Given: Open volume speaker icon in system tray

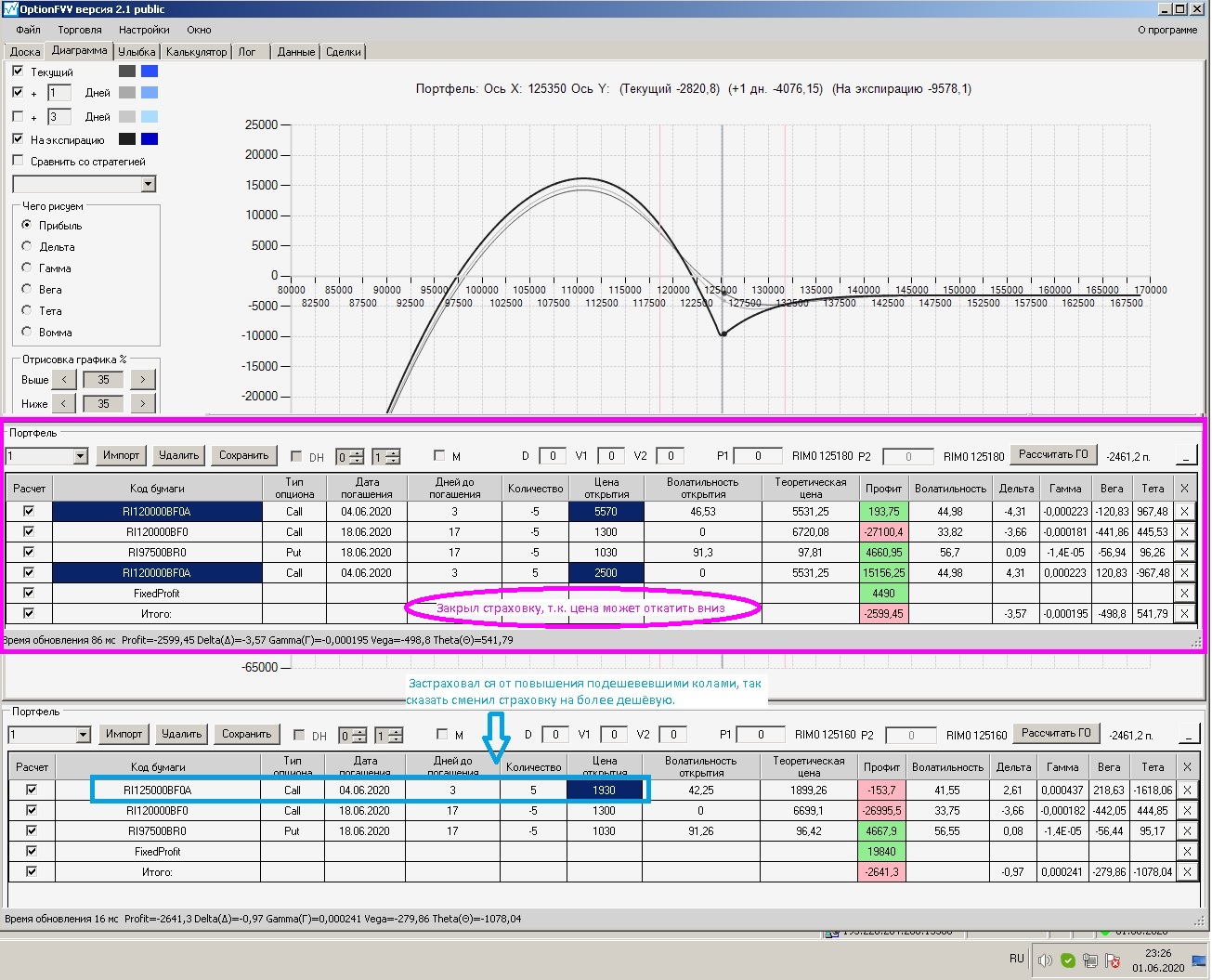Looking at the screenshot, I should pyautogui.click(x=1045, y=960).
